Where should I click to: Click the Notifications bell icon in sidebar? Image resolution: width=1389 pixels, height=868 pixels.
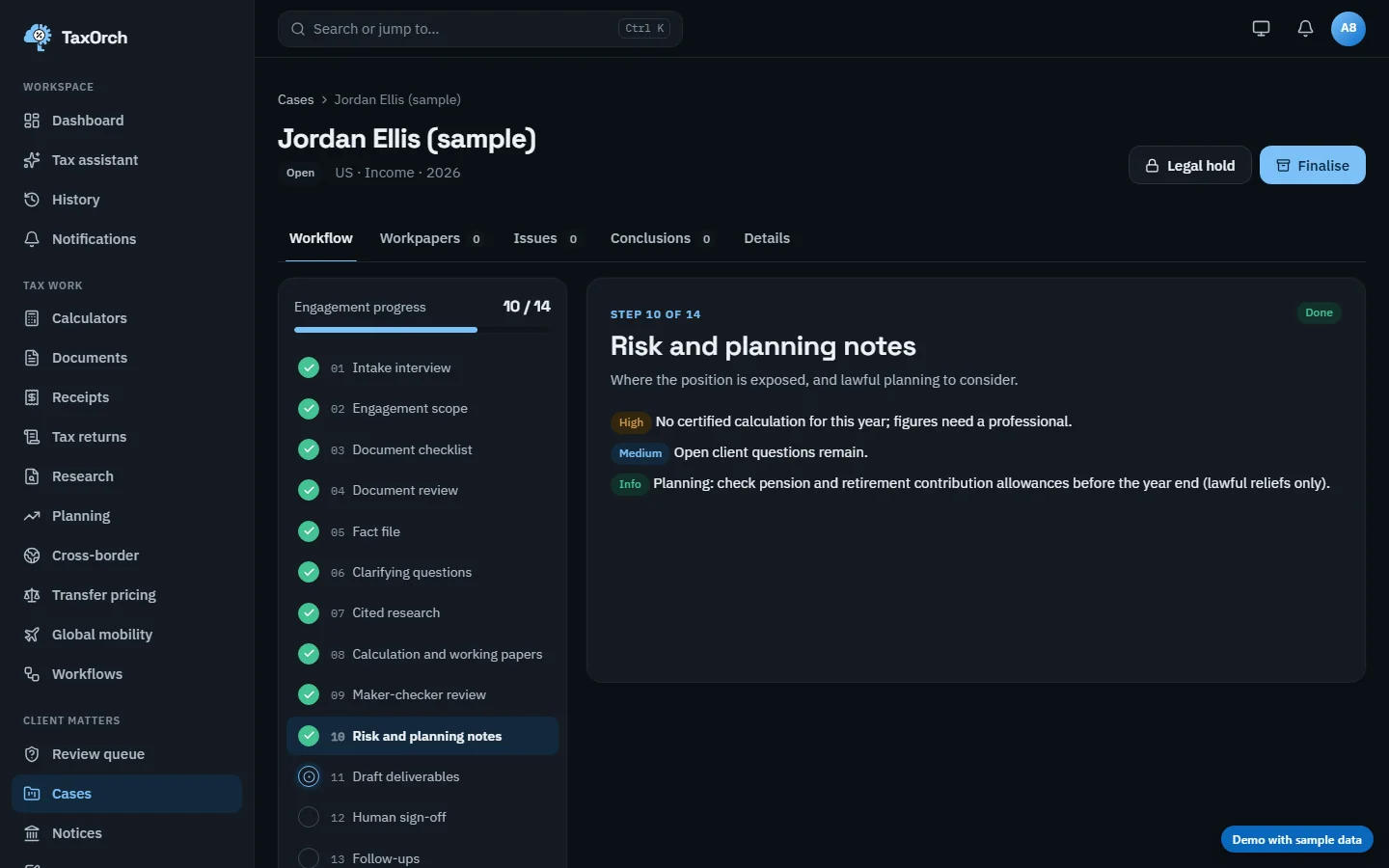(32, 239)
